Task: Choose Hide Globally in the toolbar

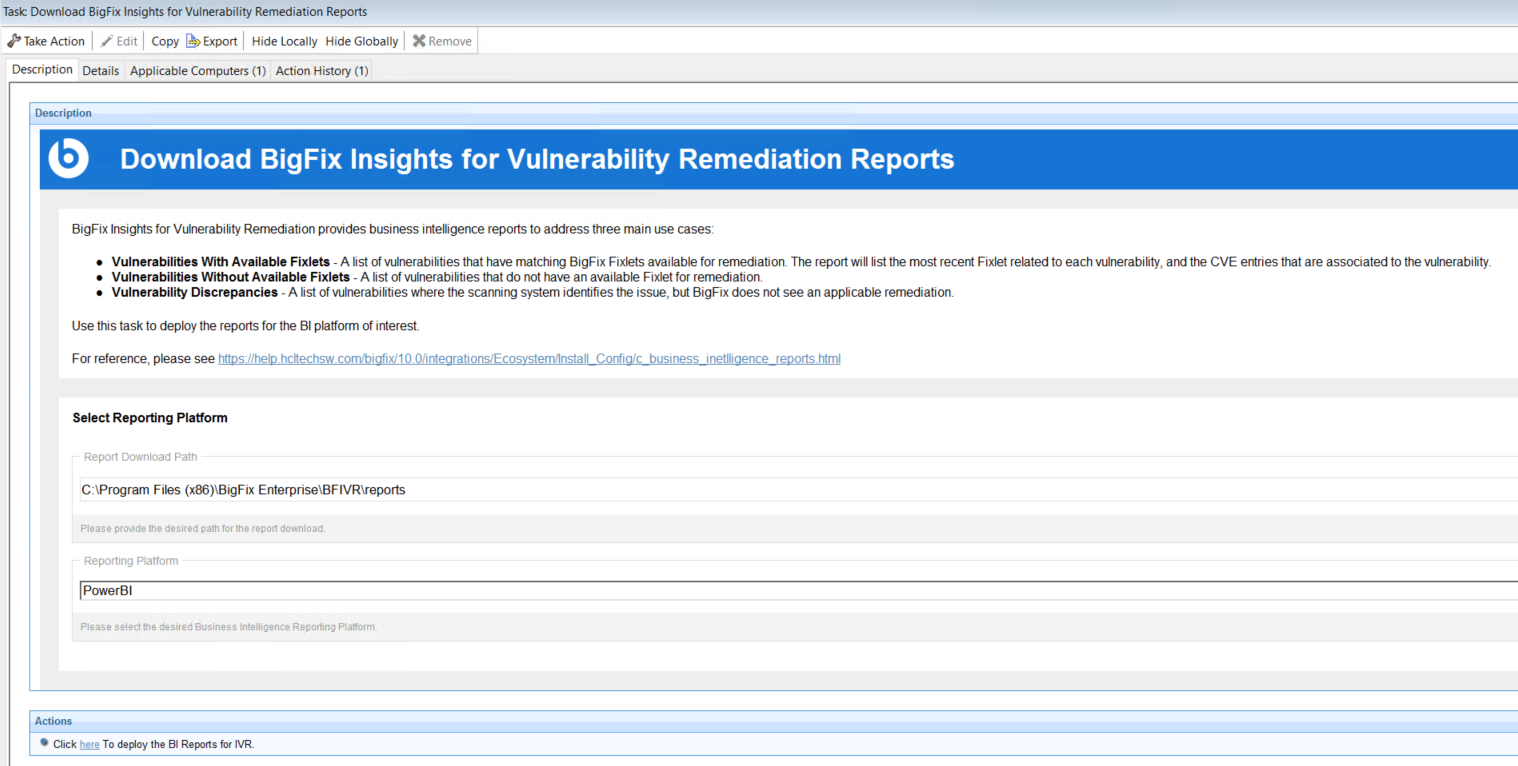Action: (x=361, y=41)
